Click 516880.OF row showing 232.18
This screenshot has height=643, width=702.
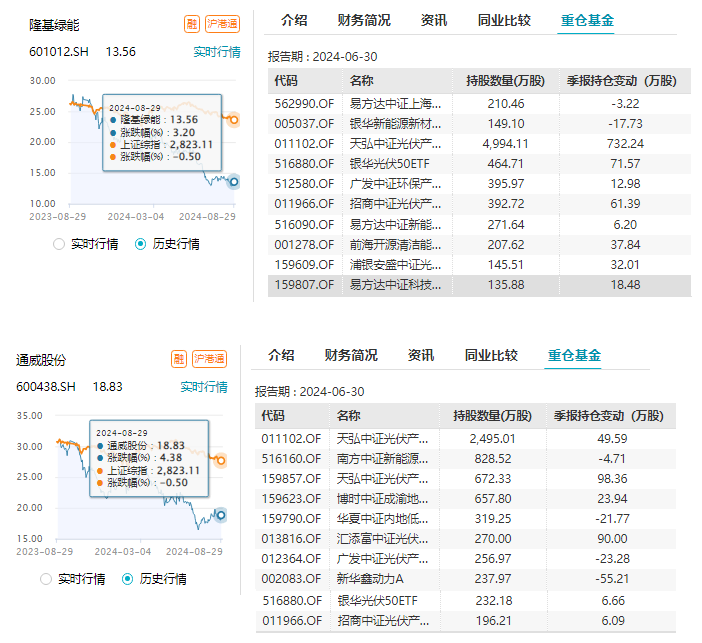pos(466,600)
